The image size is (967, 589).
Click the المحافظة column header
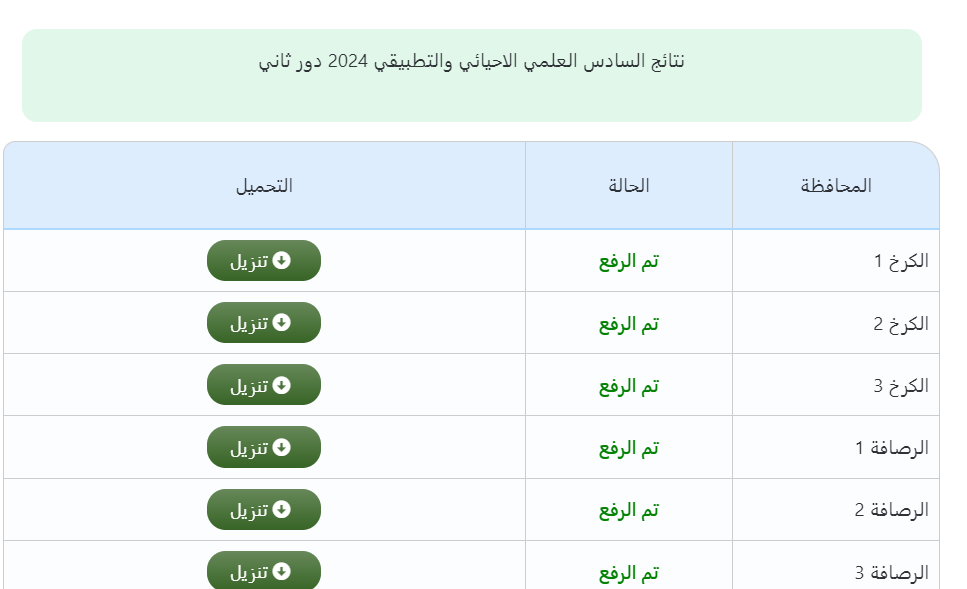(836, 186)
